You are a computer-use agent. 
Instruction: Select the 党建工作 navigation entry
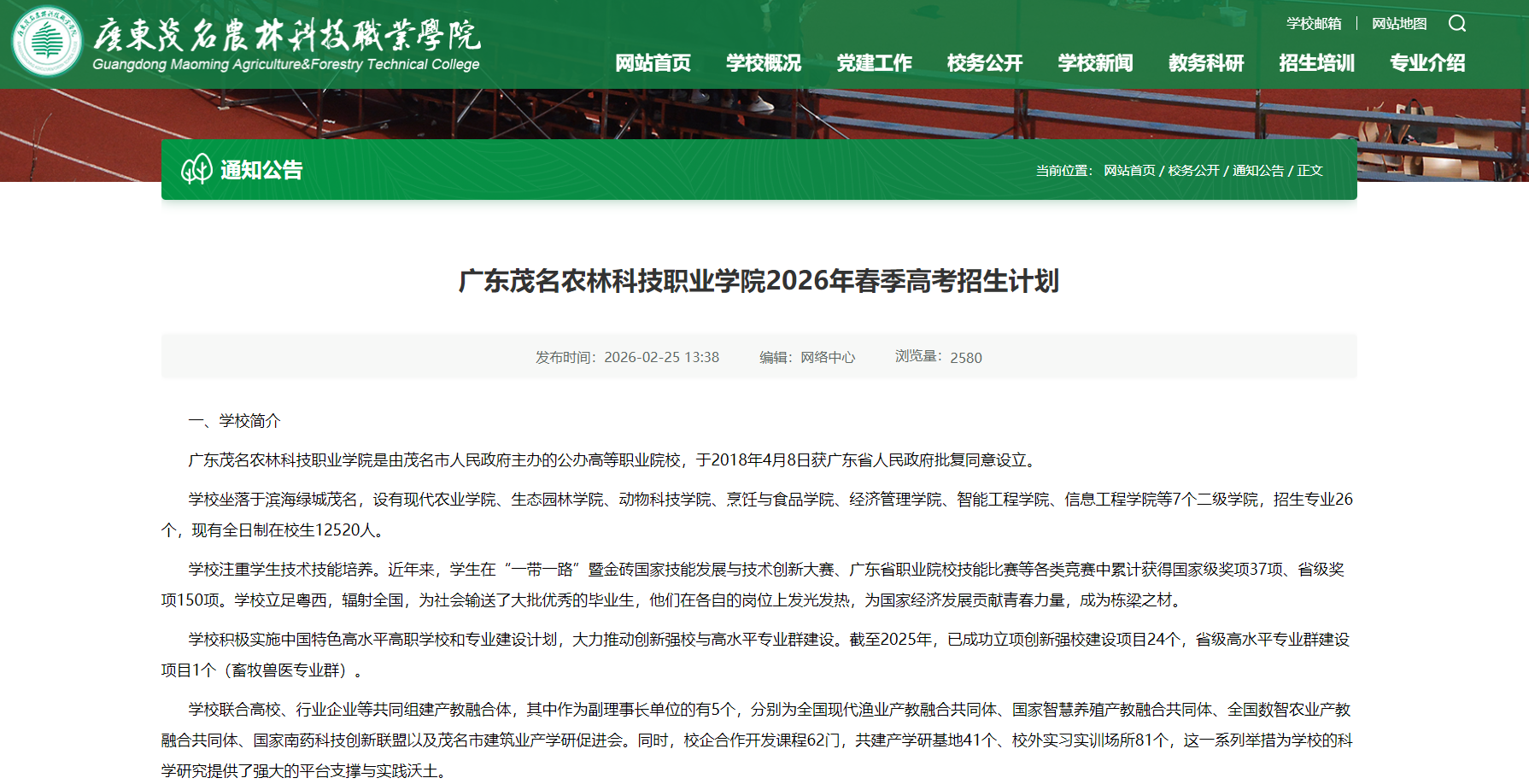click(873, 63)
